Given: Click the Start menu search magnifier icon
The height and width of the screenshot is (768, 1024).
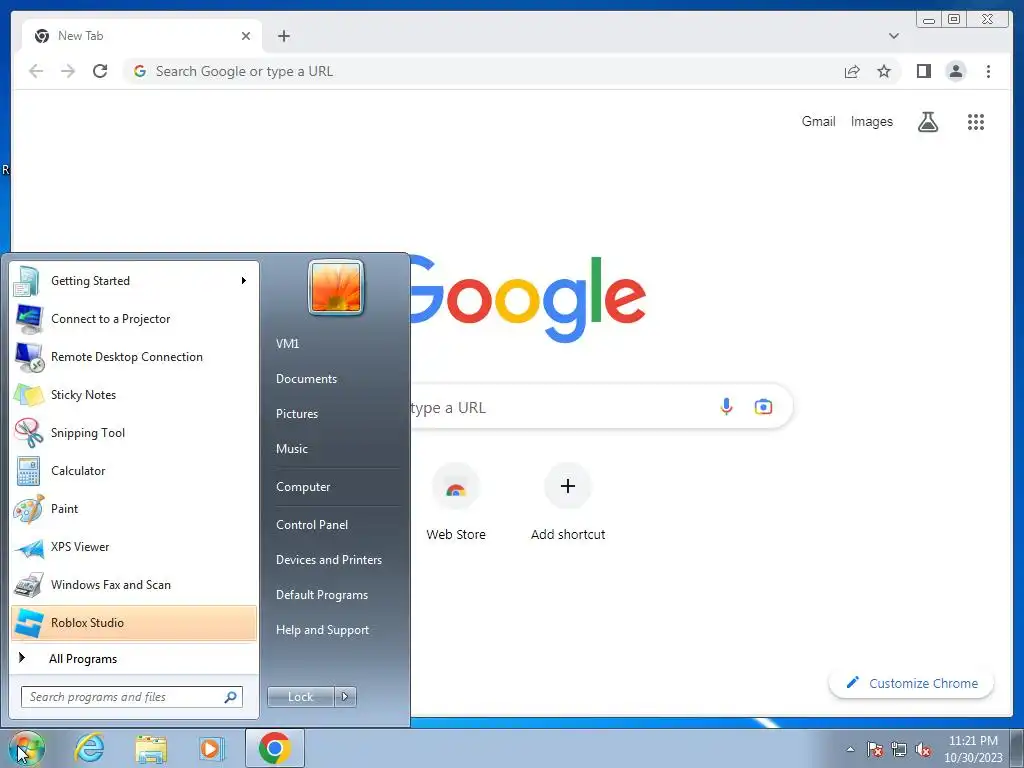Looking at the screenshot, I should coord(230,697).
